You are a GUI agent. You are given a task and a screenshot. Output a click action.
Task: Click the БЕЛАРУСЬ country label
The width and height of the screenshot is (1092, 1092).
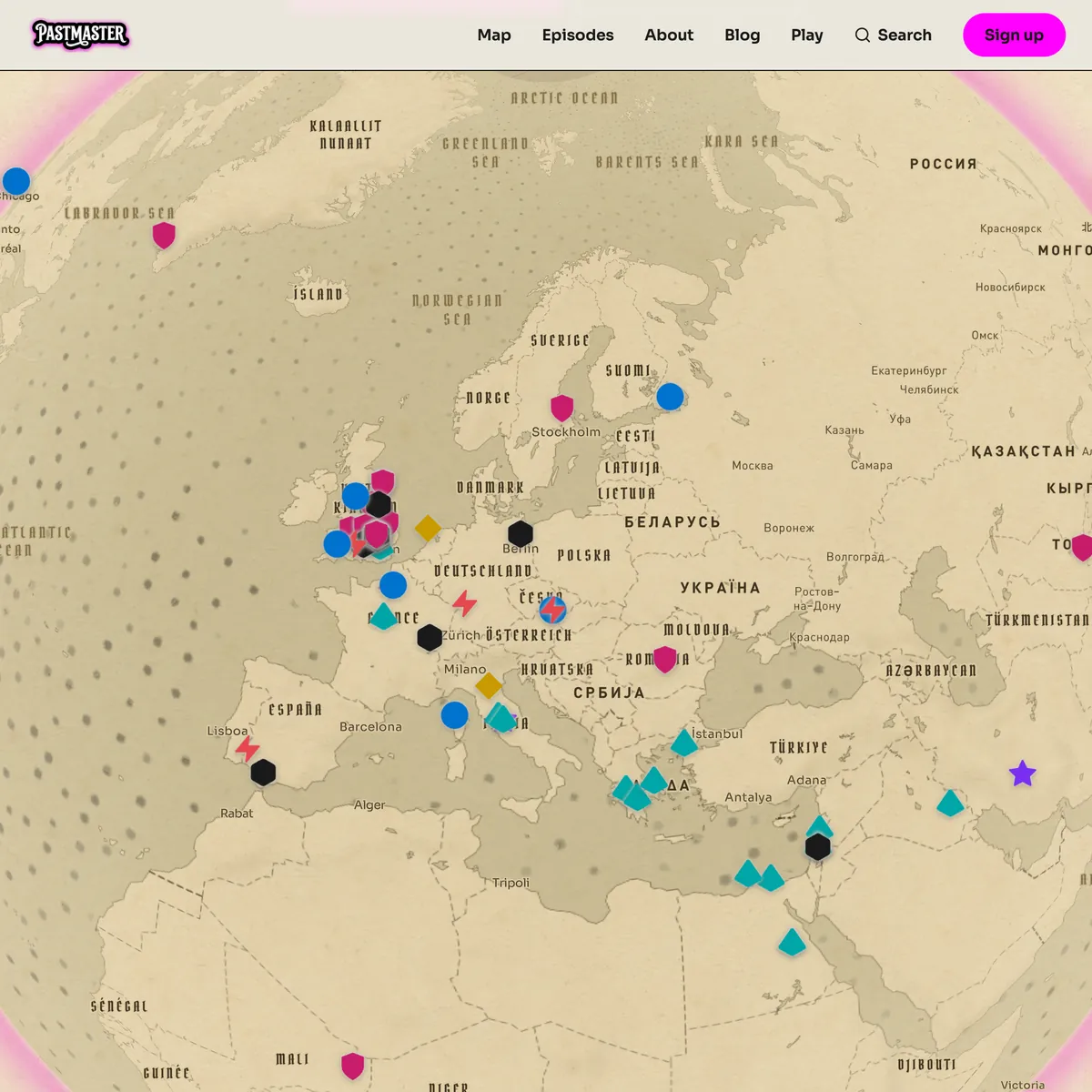(x=672, y=522)
